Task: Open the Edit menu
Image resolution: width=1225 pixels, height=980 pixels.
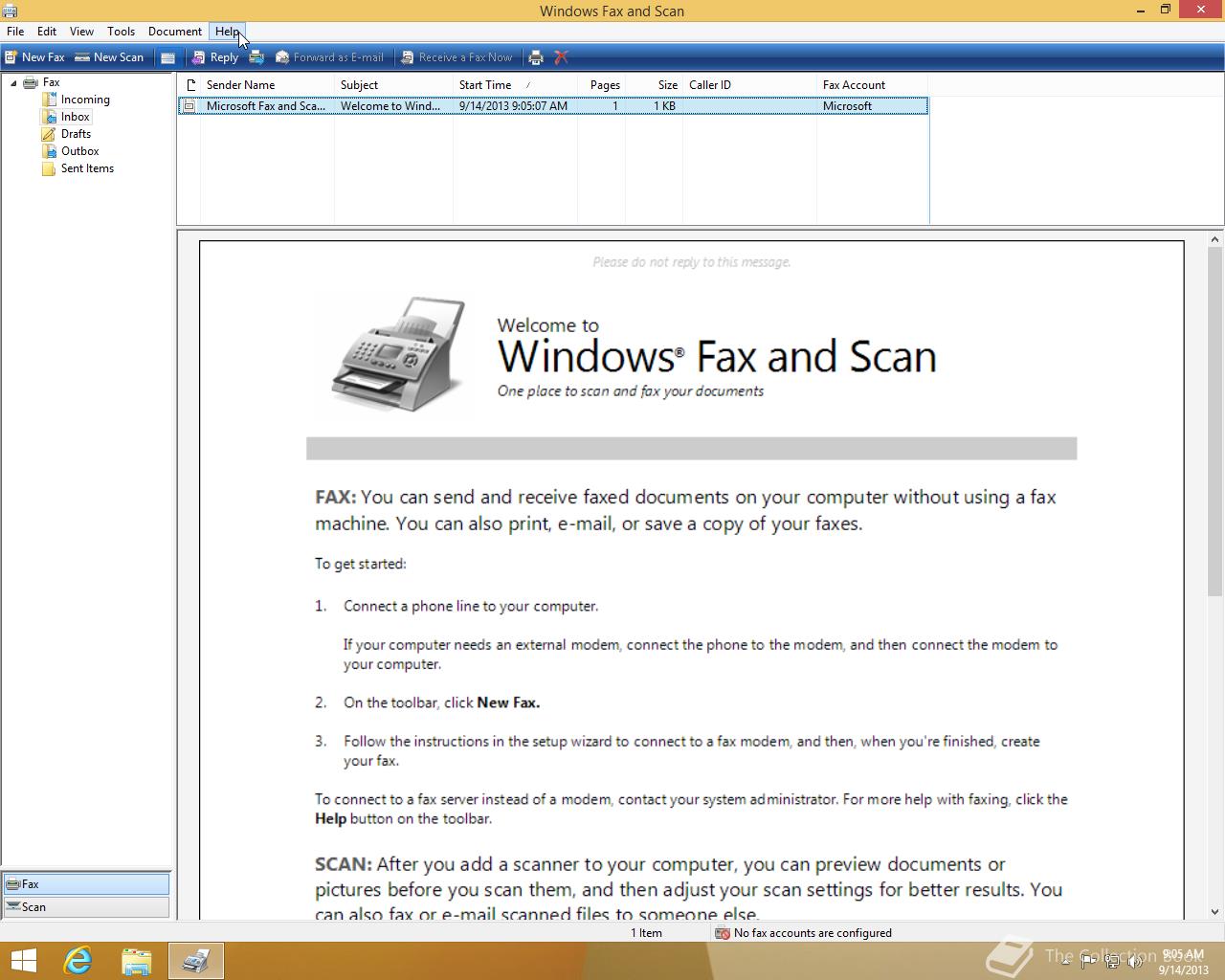Action: pos(47,32)
